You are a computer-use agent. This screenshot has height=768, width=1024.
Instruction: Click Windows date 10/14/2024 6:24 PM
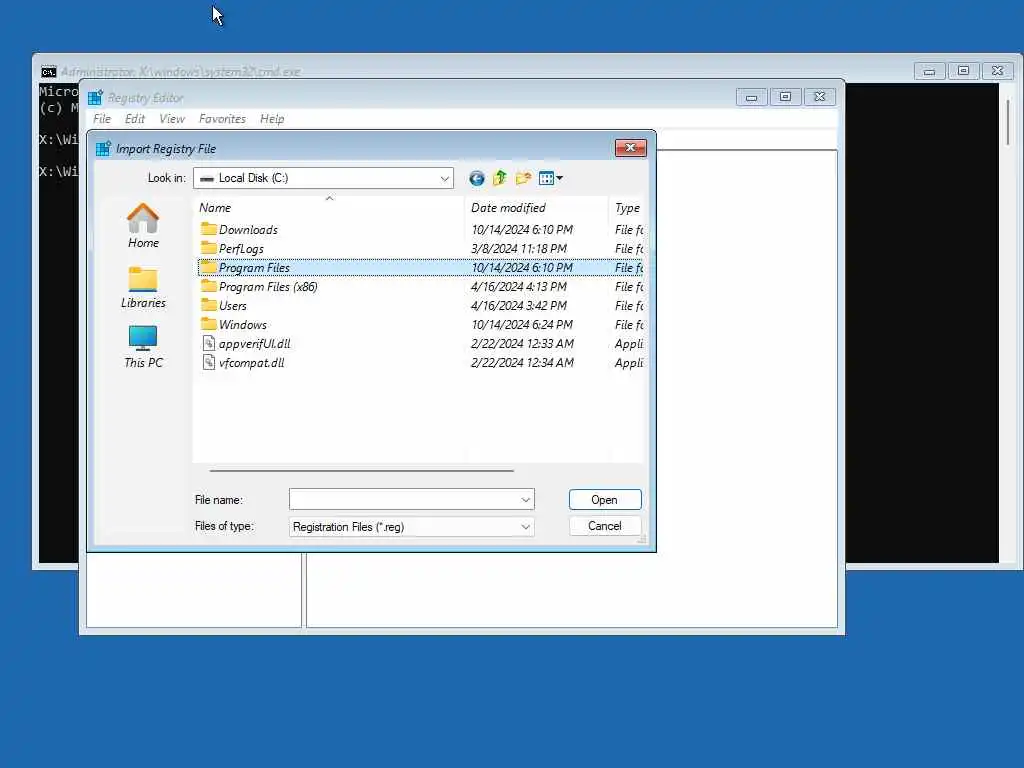coord(522,325)
